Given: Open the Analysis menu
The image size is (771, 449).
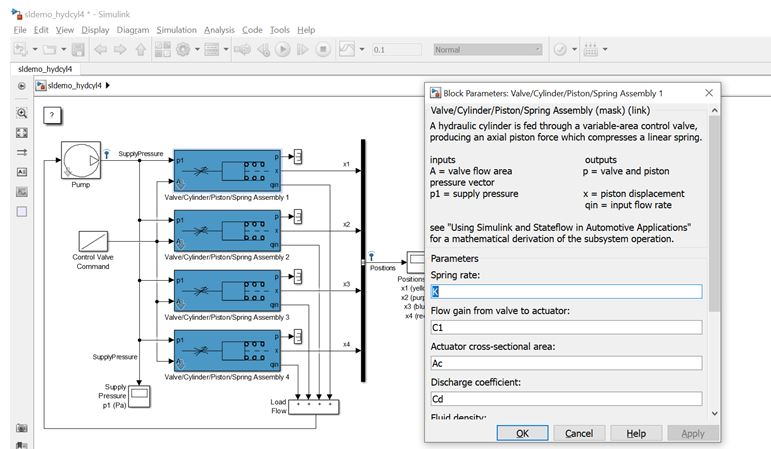Looking at the screenshot, I should pyautogui.click(x=219, y=30).
